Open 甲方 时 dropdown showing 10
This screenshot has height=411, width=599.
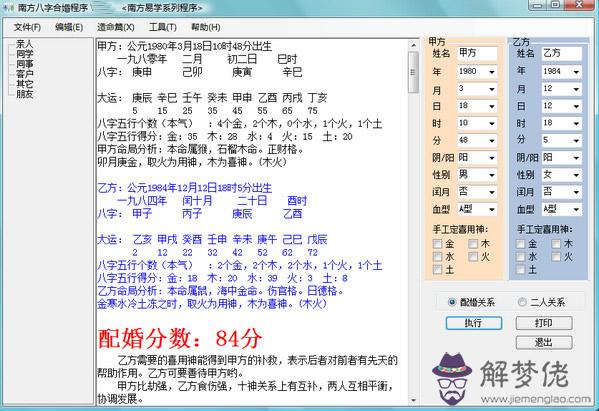click(477, 123)
